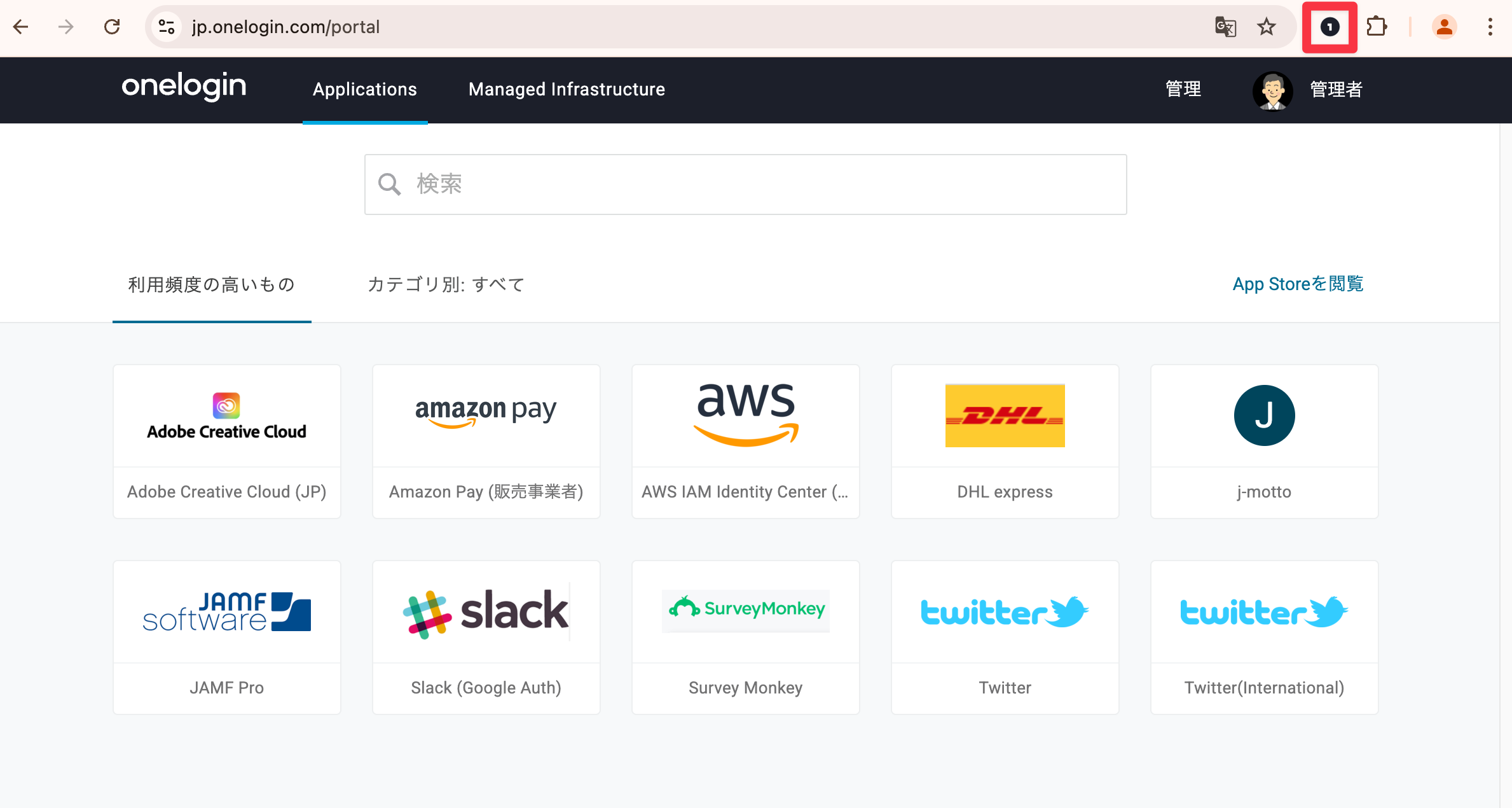Image resolution: width=1512 pixels, height=808 pixels.
Task: Launch the Twitter(International) logo tile
Action: click(1265, 612)
